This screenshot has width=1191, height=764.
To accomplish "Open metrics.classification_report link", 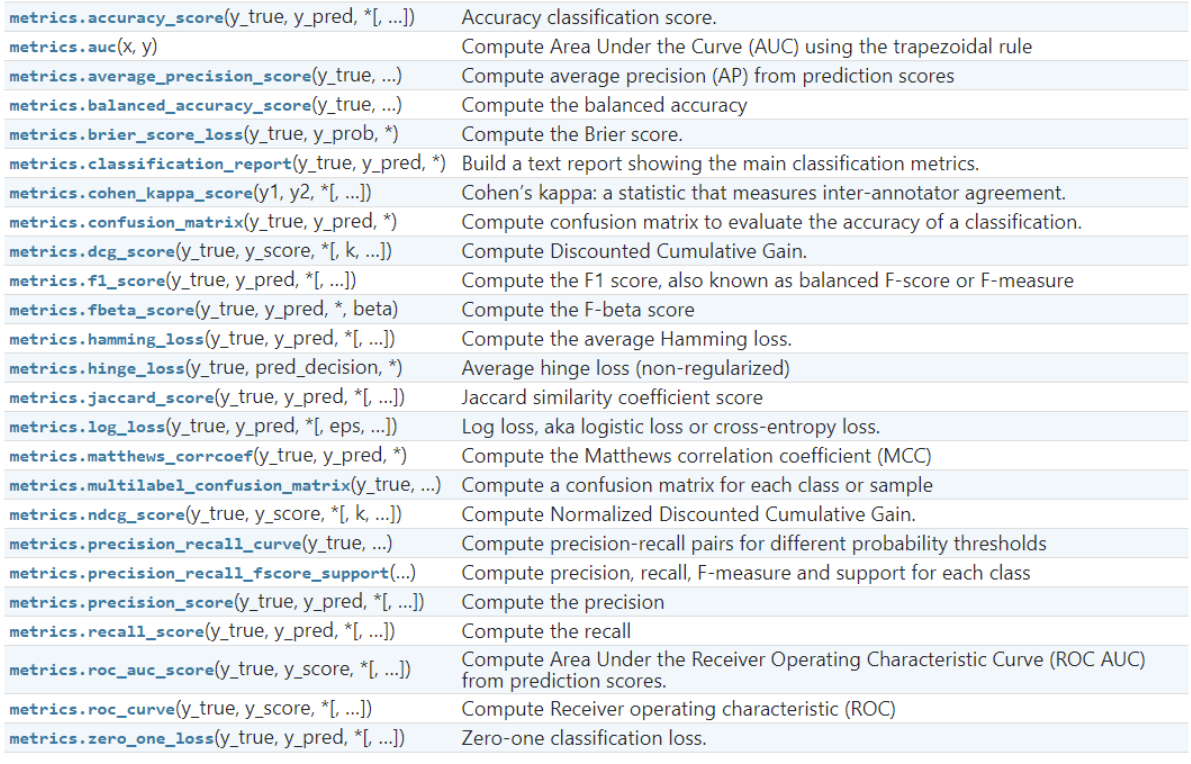I will [x=150, y=164].
